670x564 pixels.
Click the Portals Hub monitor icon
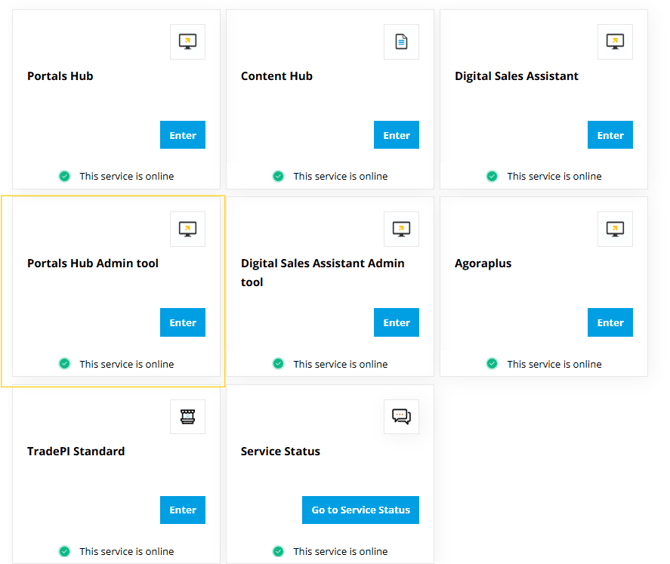point(187,42)
